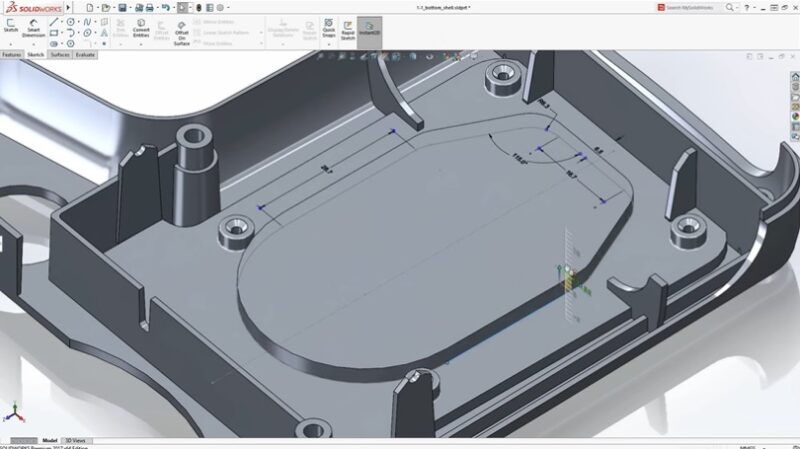Expand the Convert Entities dropdown arrow
800x449 pixels.
coord(141,44)
